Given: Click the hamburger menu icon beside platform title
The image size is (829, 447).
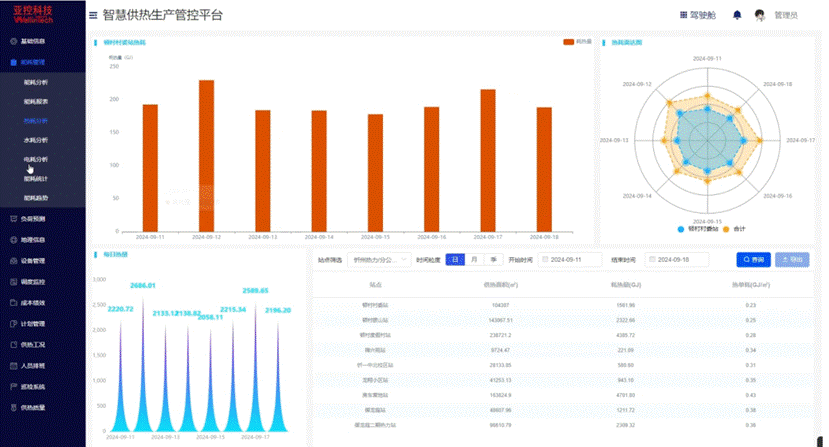Looking at the screenshot, I should coord(93,15).
